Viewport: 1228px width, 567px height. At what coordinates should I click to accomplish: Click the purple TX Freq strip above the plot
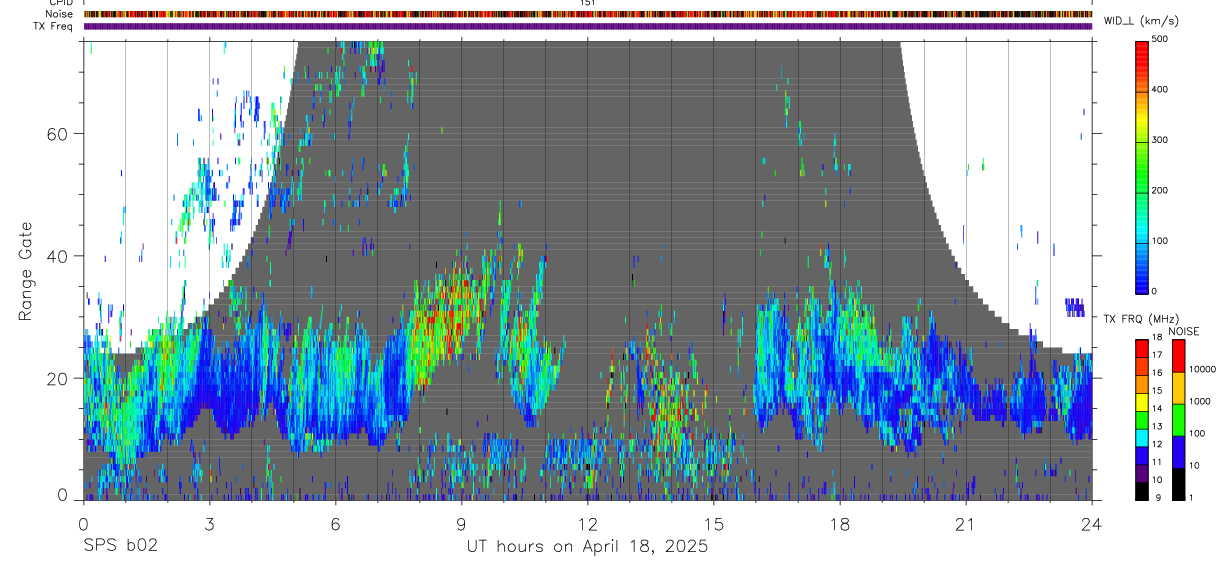(x=588, y=26)
